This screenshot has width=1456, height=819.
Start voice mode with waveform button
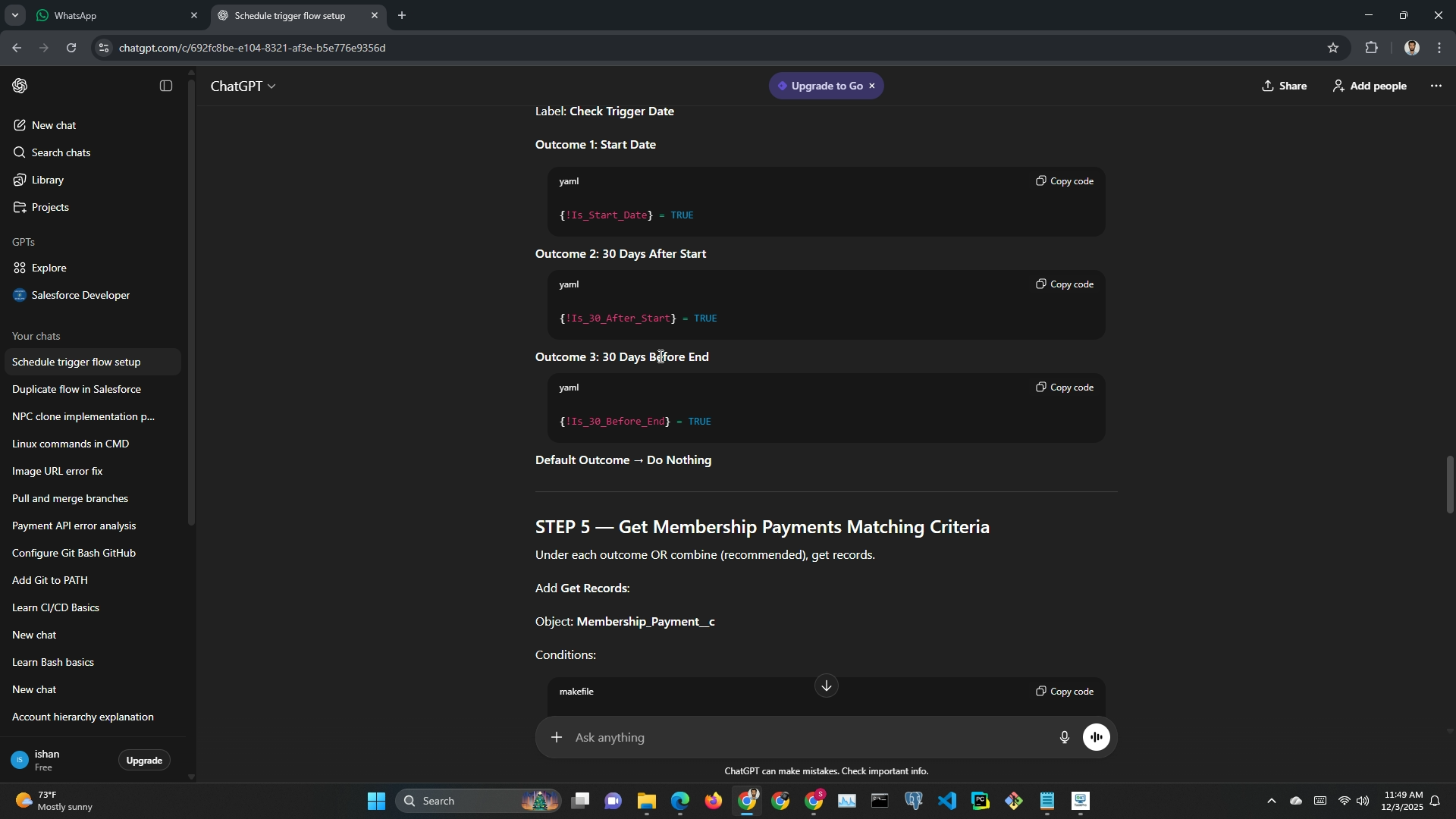pos(1097,737)
